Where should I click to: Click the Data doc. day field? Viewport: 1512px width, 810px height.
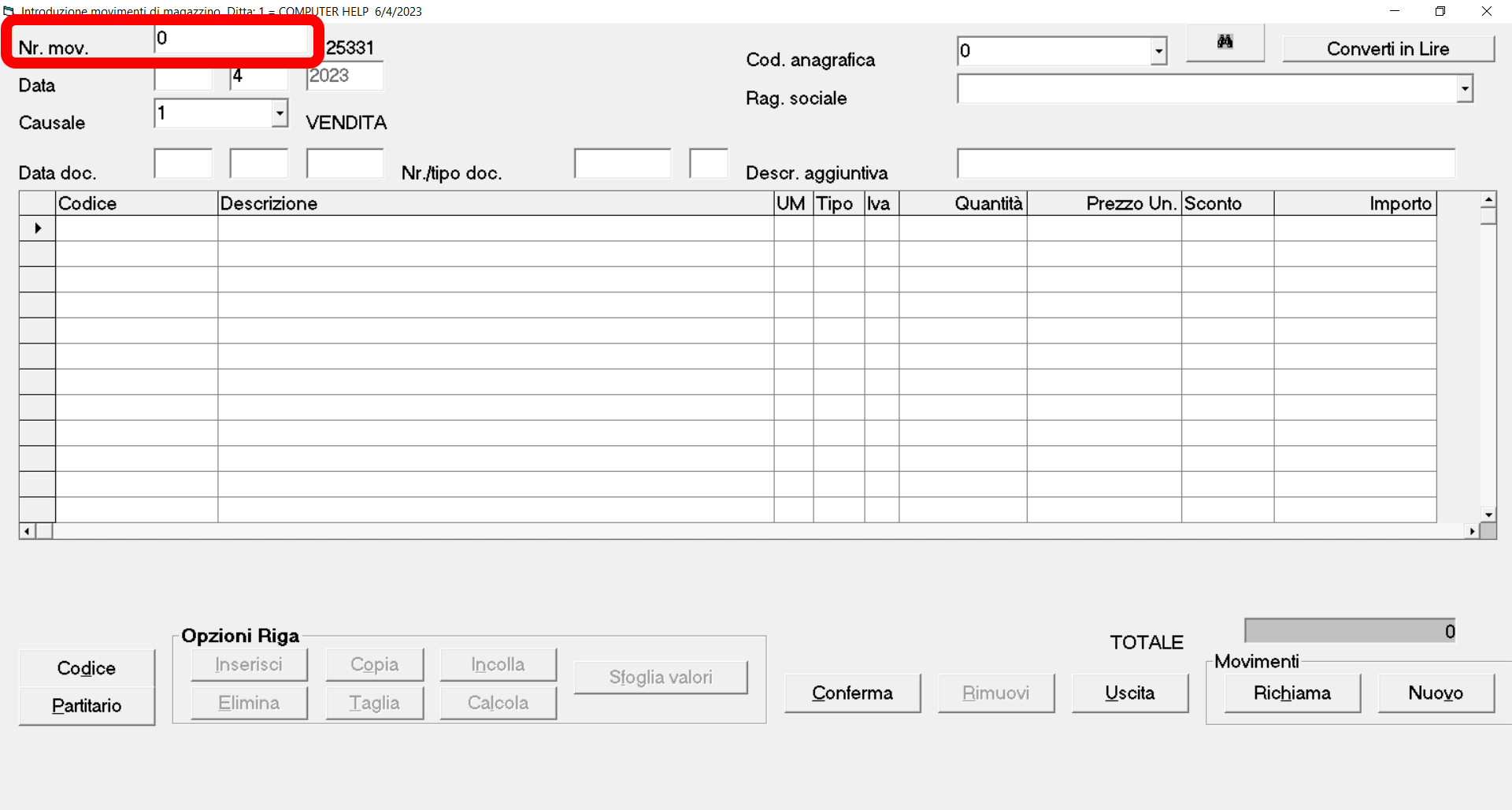click(x=183, y=164)
